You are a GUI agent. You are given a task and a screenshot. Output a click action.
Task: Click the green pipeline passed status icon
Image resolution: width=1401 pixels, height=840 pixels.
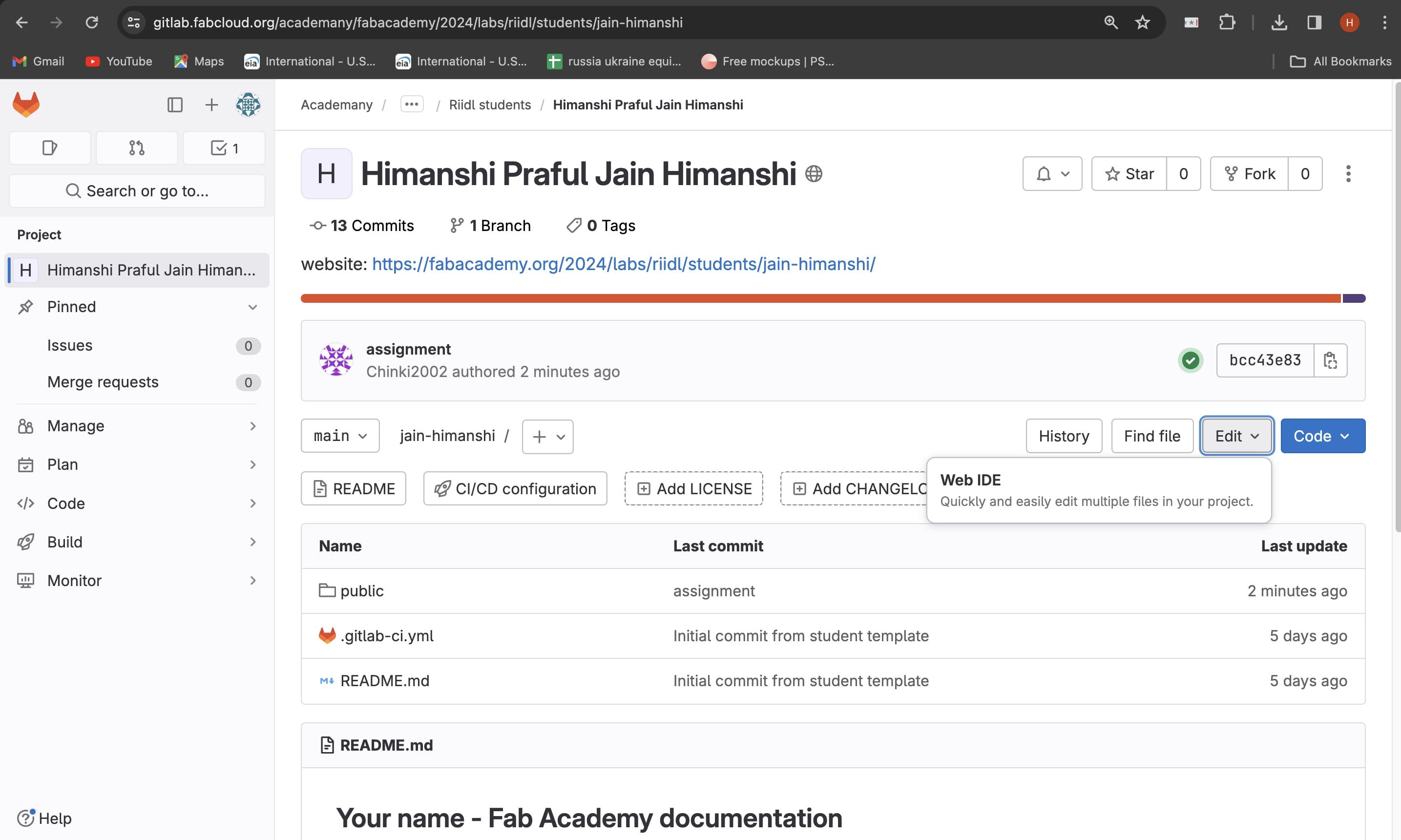pos(1191,360)
